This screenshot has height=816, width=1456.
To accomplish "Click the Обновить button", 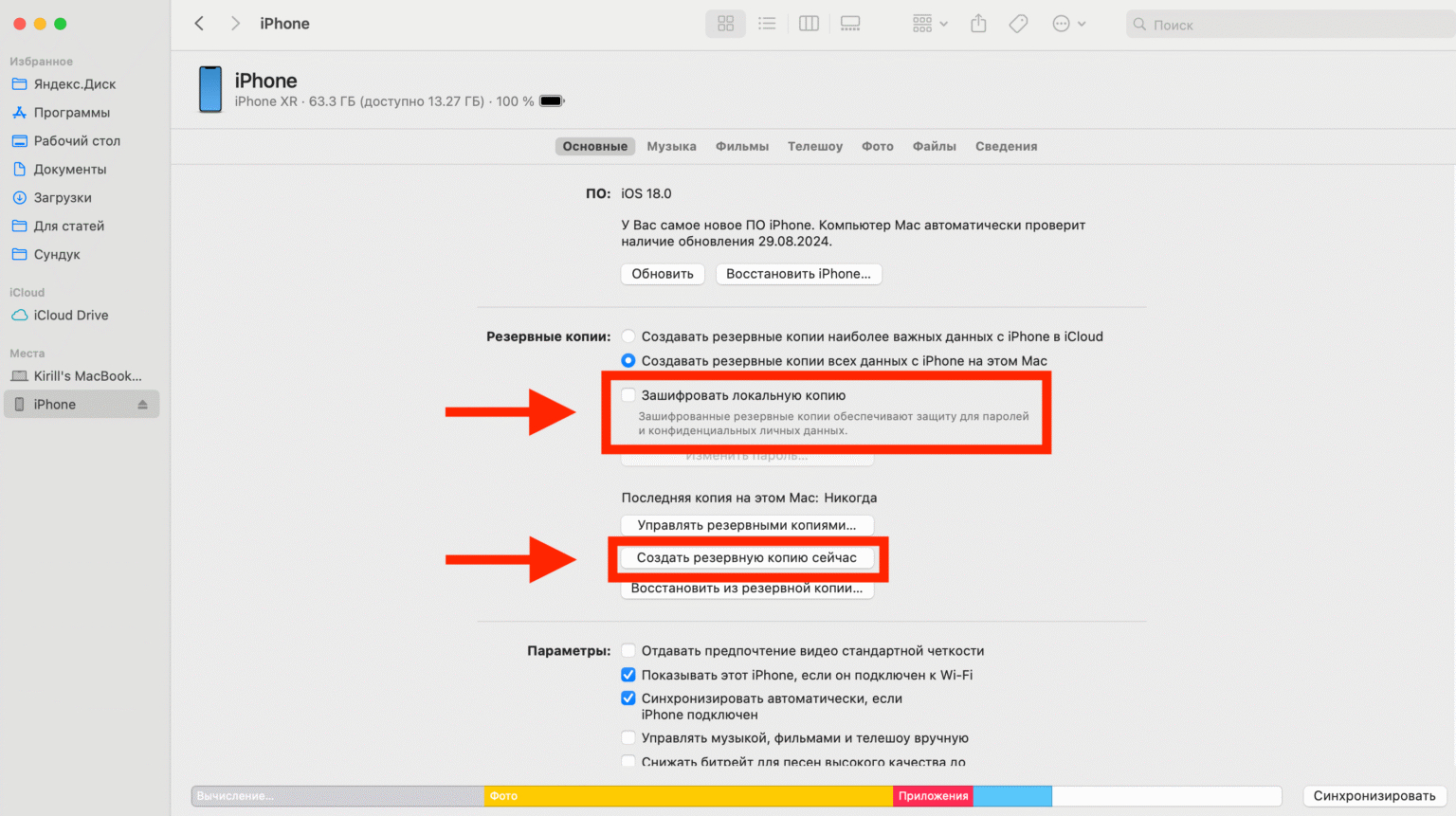I will click(x=663, y=274).
